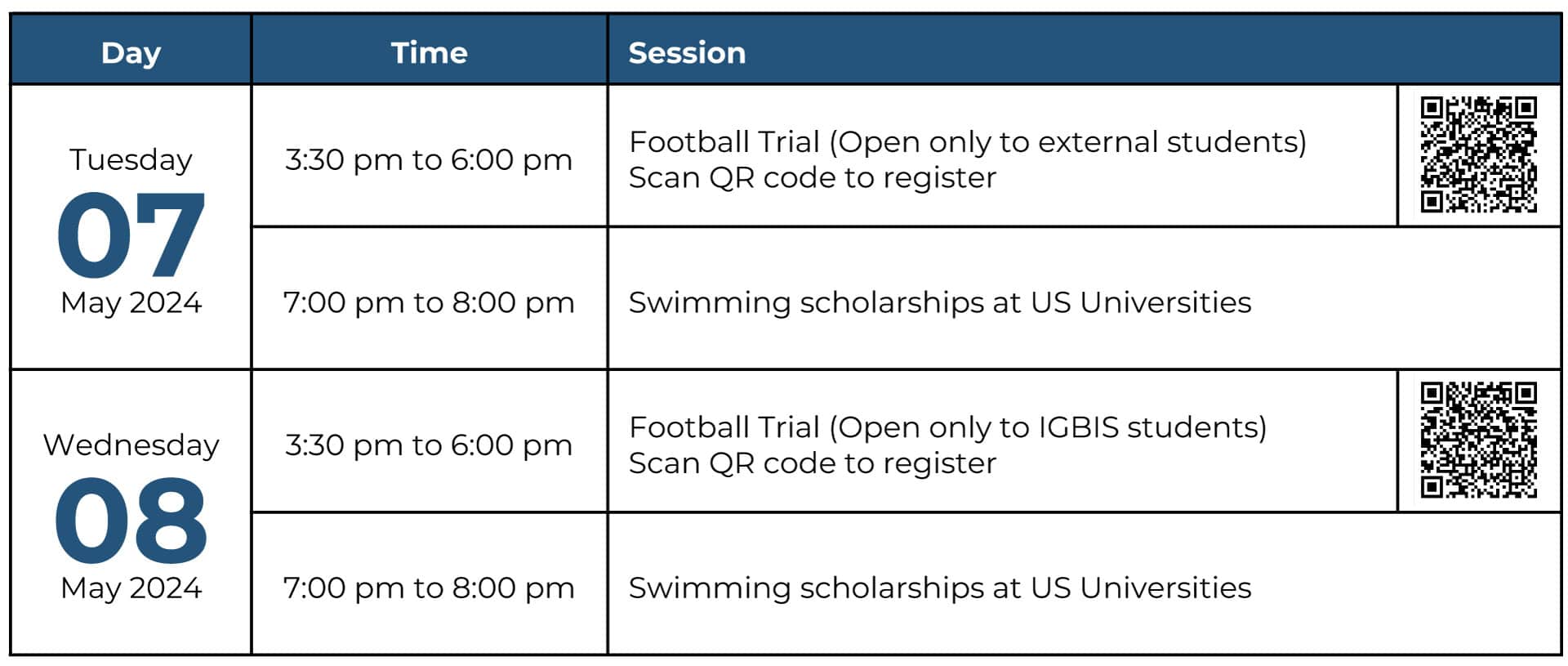Click the QR code for IGBIS students' Football Trial

pos(1478,440)
